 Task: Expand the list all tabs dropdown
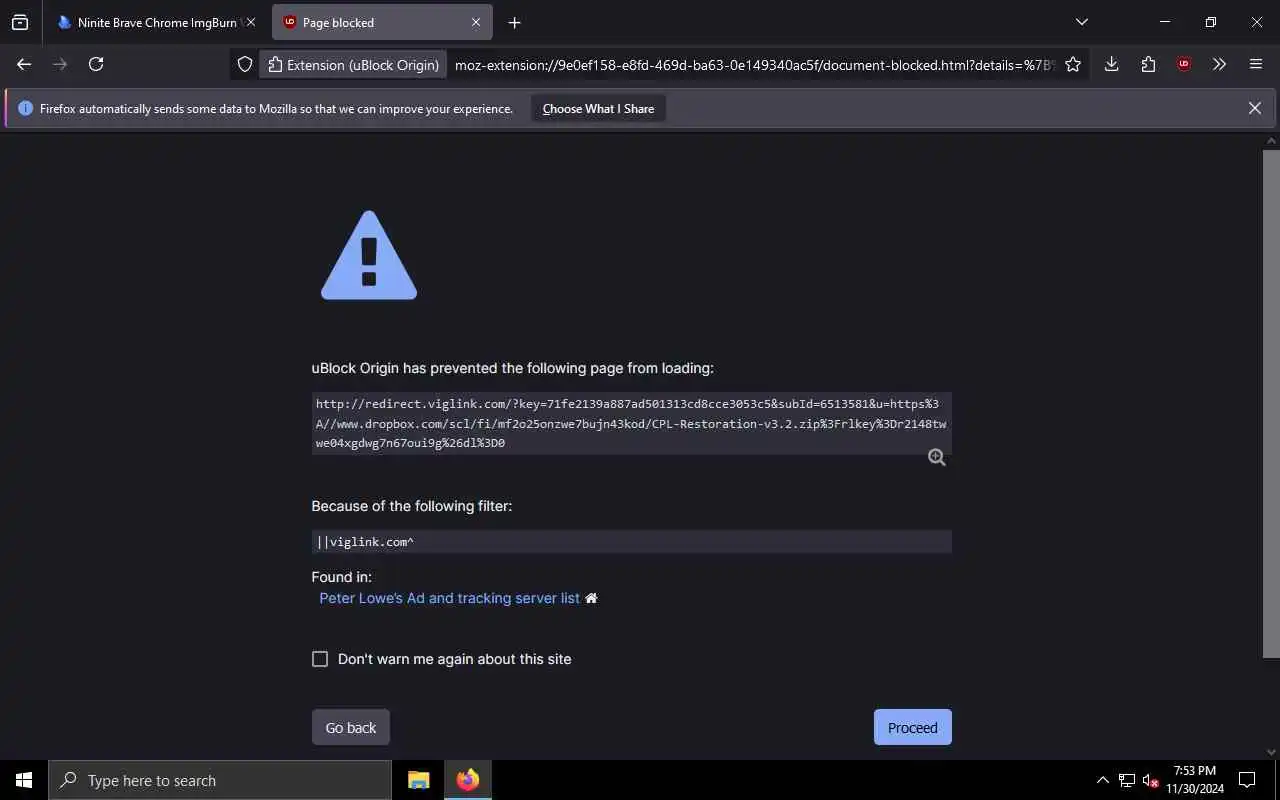(x=1081, y=22)
